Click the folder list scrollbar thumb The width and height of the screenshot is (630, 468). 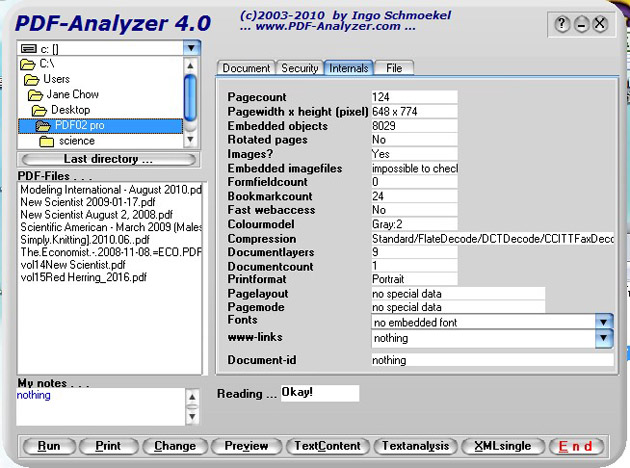[x=190, y=97]
